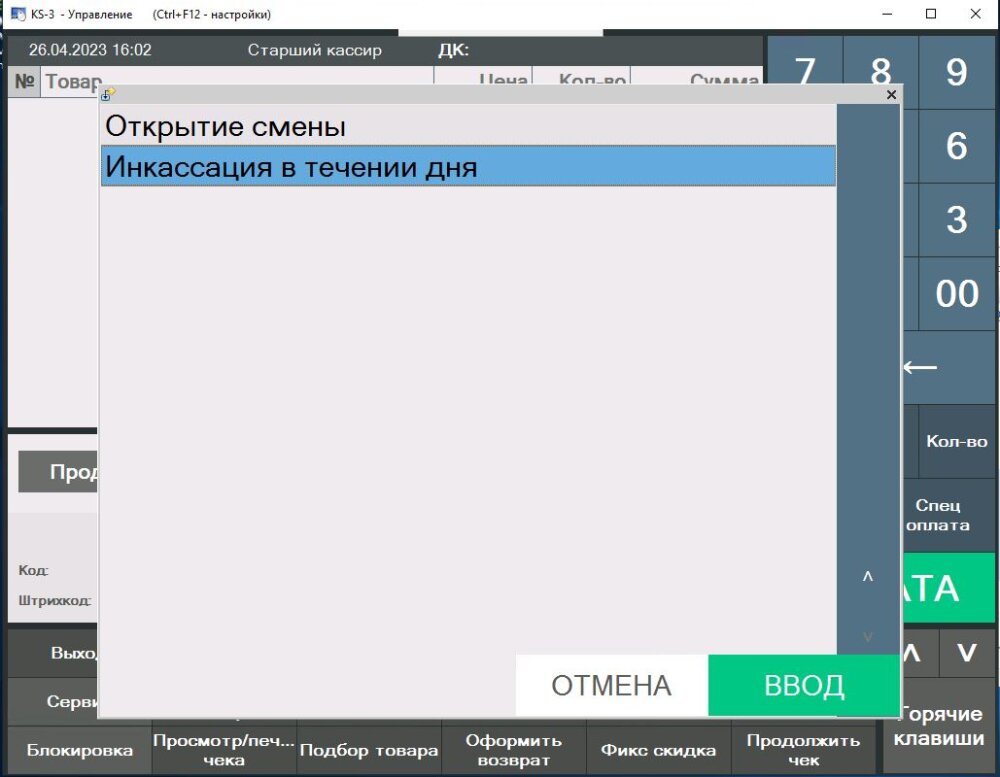Minimize the KS-3 window

pos(886,13)
